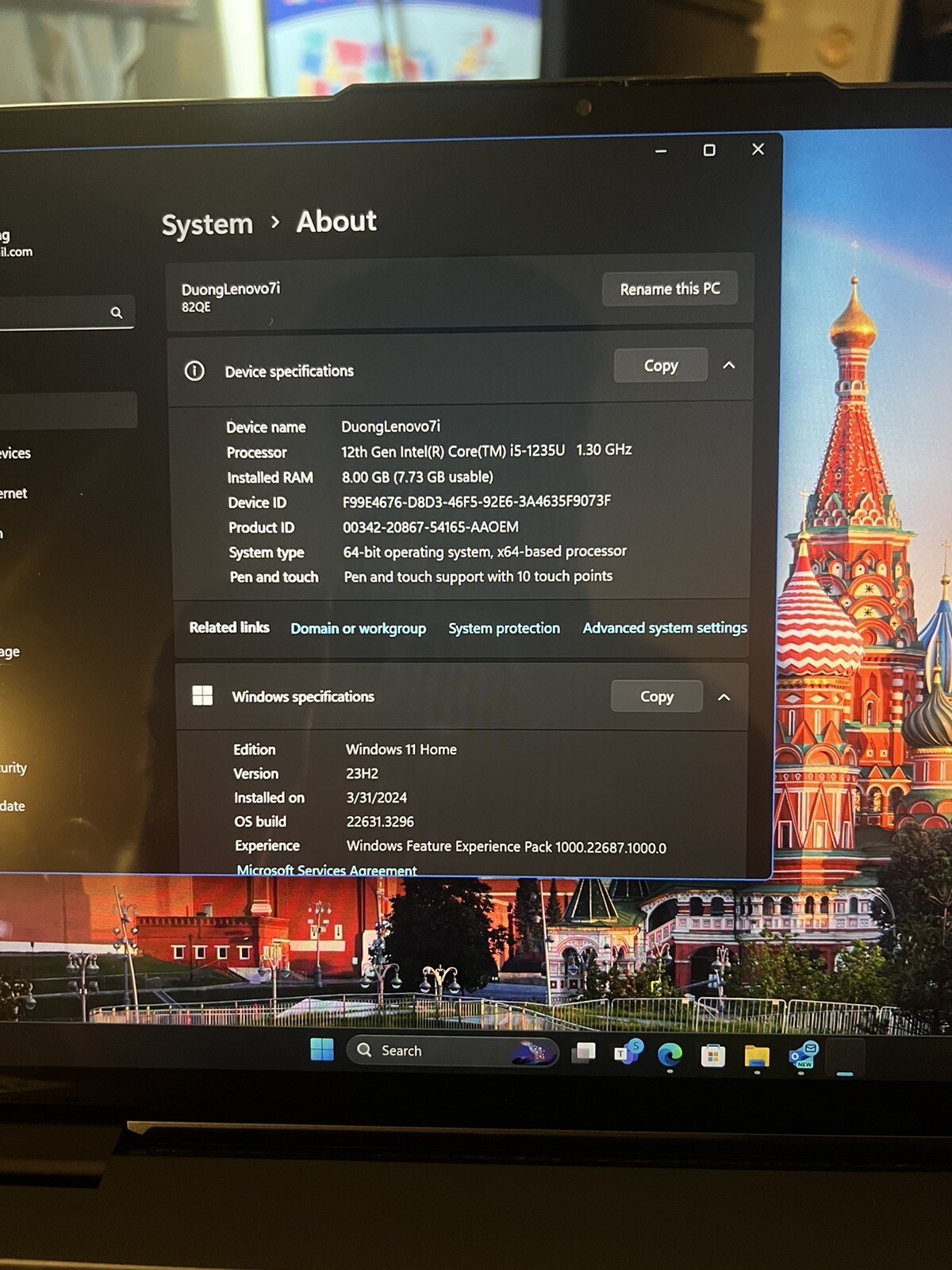Go back to System in breadcrumb
This screenshot has height=1270, width=952.
[207, 225]
